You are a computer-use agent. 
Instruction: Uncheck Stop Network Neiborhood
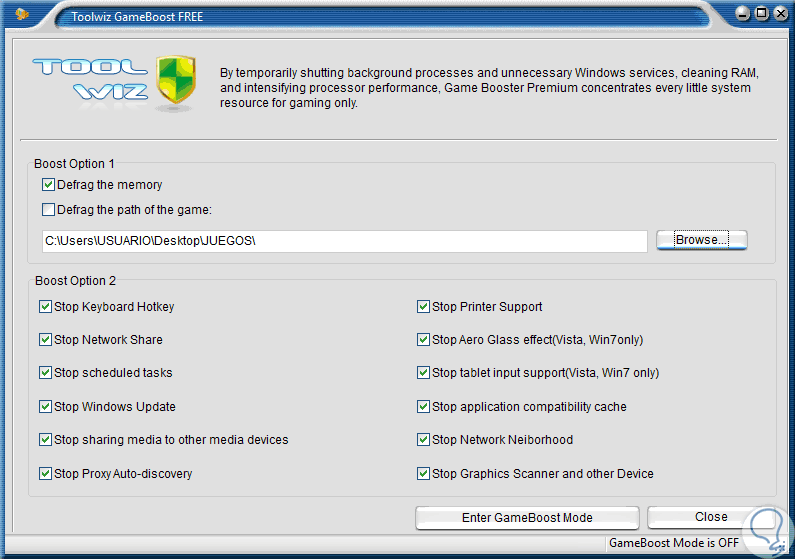423,439
